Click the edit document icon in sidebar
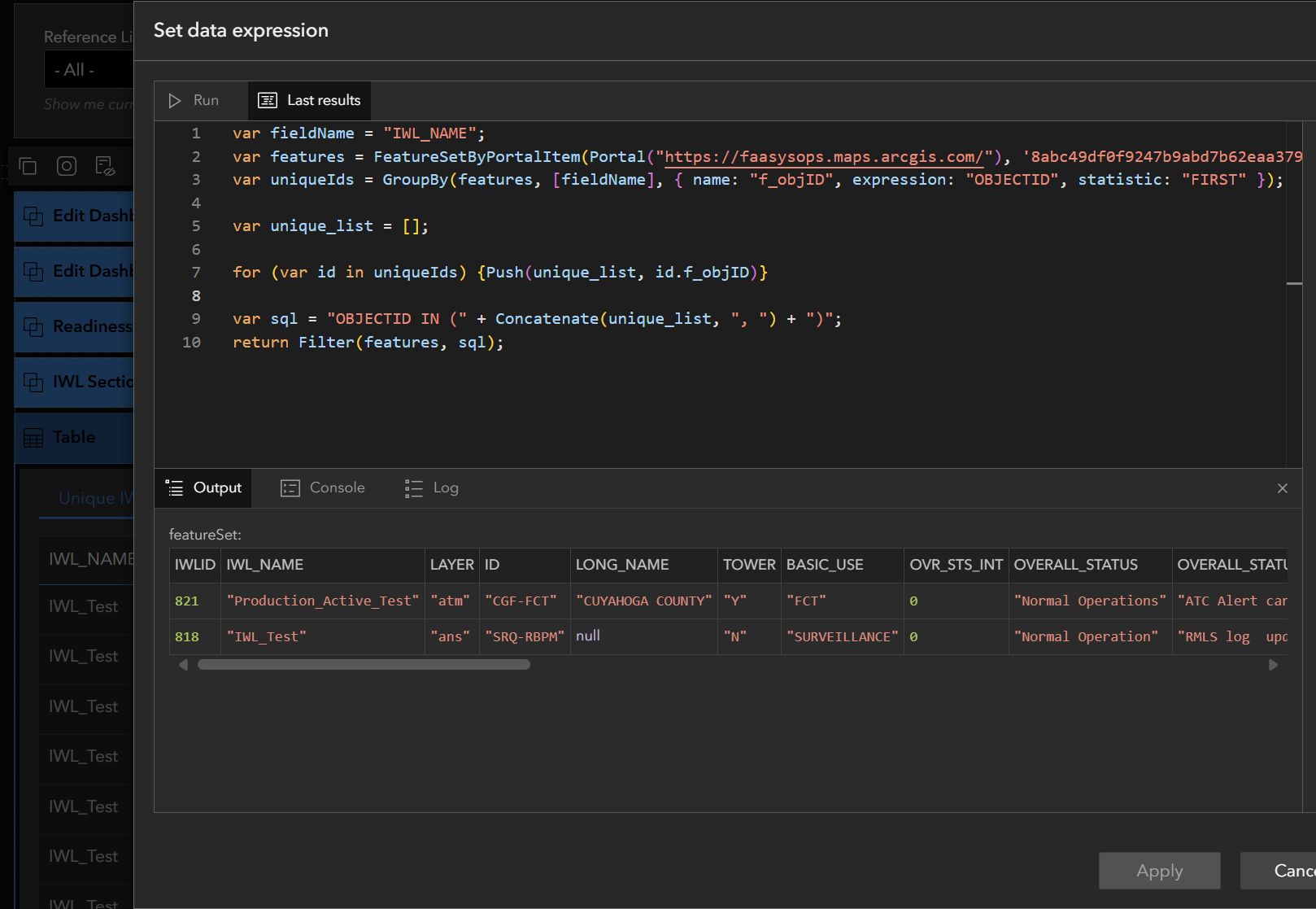 coord(105,166)
